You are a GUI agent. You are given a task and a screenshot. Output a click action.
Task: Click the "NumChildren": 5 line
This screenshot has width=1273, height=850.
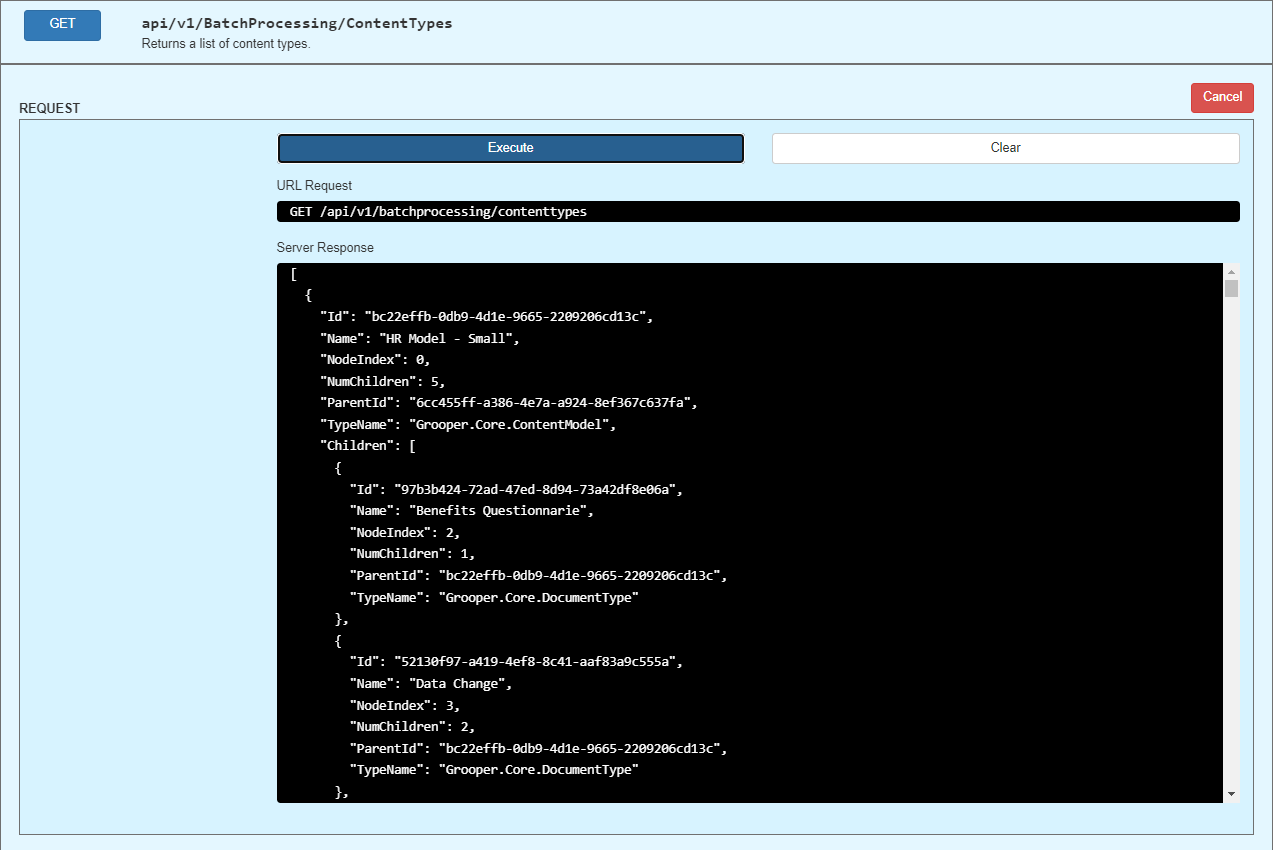click(x=382, y=381)
